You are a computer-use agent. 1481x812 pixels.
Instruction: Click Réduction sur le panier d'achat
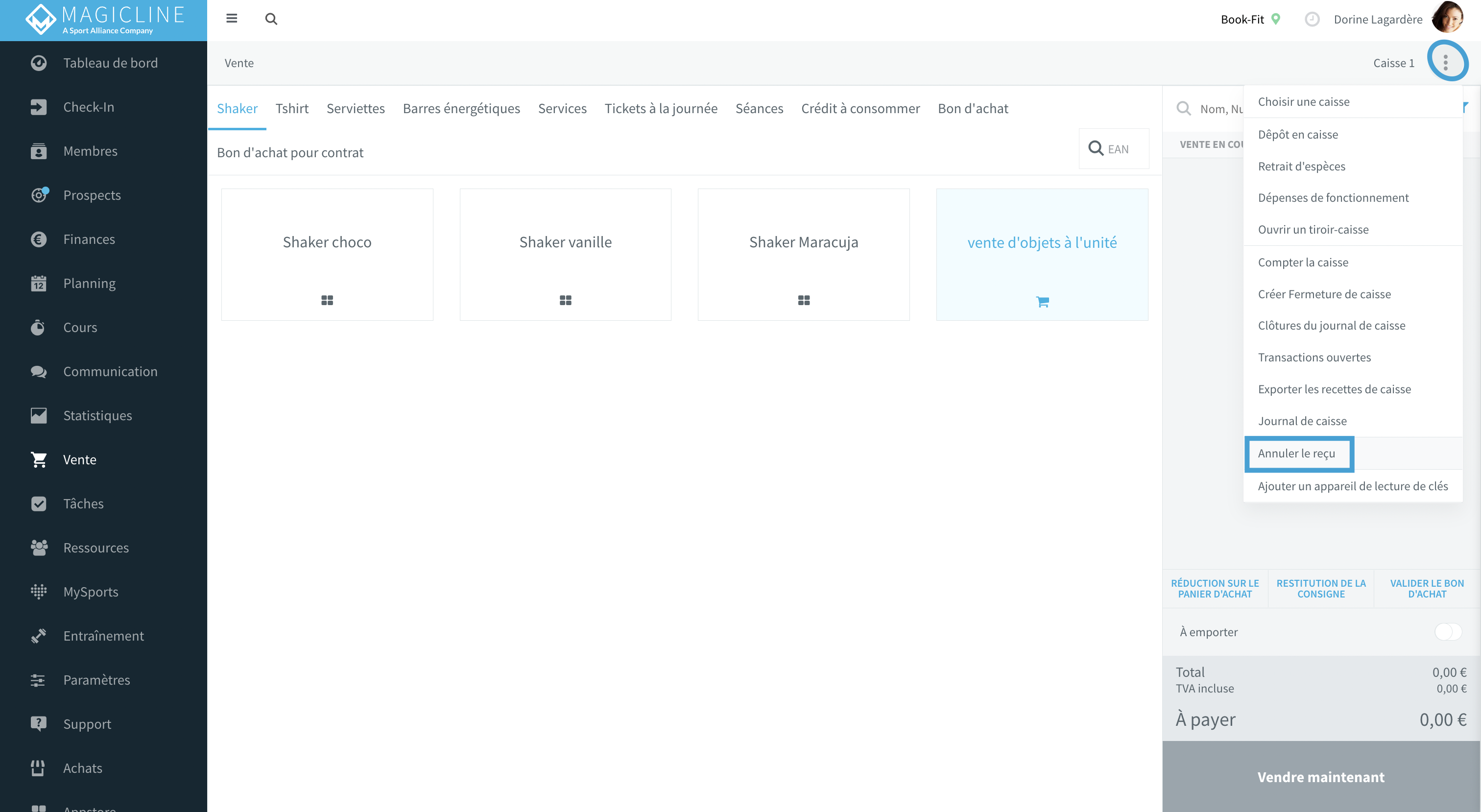(1215, 589)
